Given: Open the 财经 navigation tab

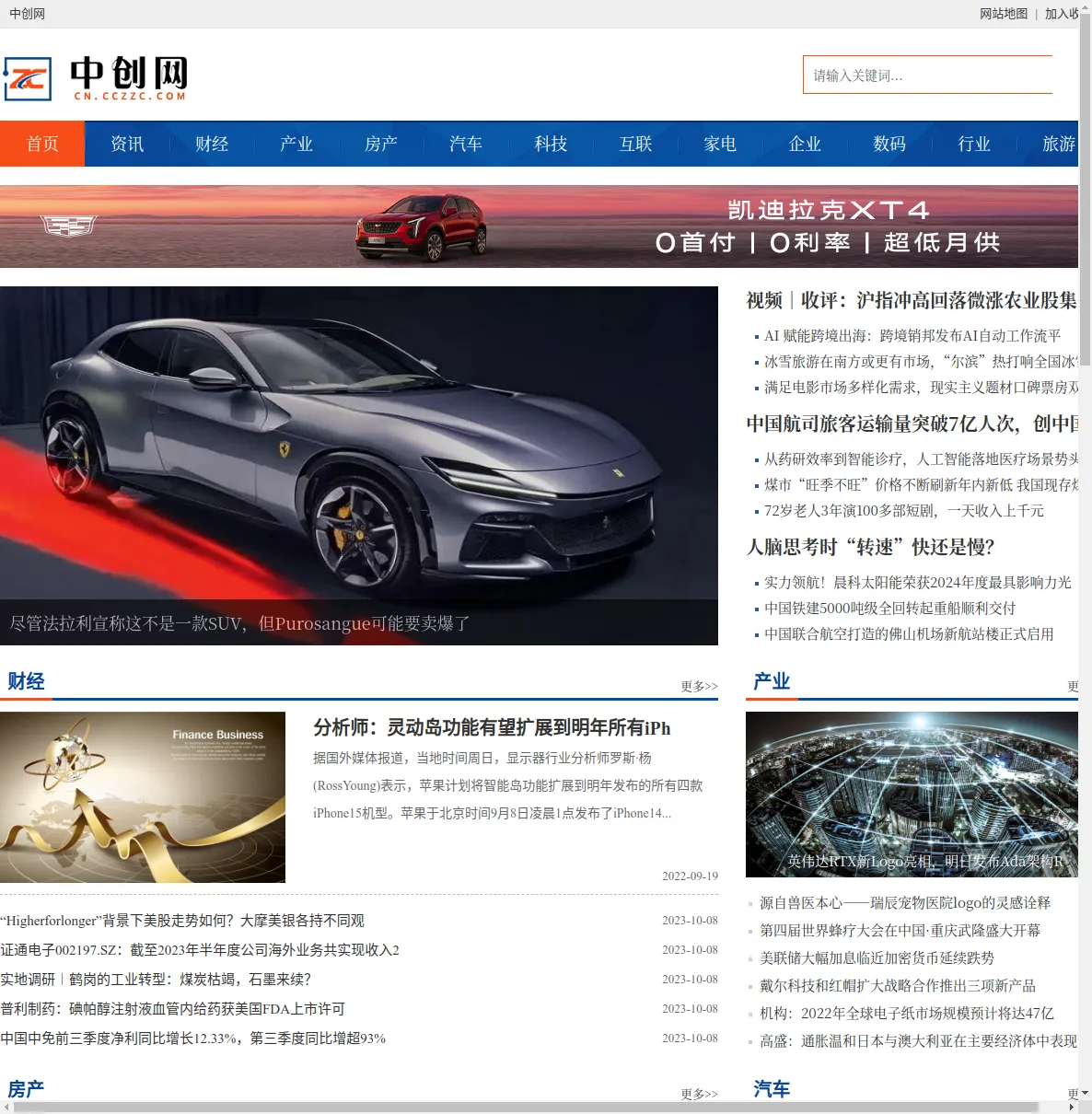Looking at the screenshot, I should click(212, 144).
